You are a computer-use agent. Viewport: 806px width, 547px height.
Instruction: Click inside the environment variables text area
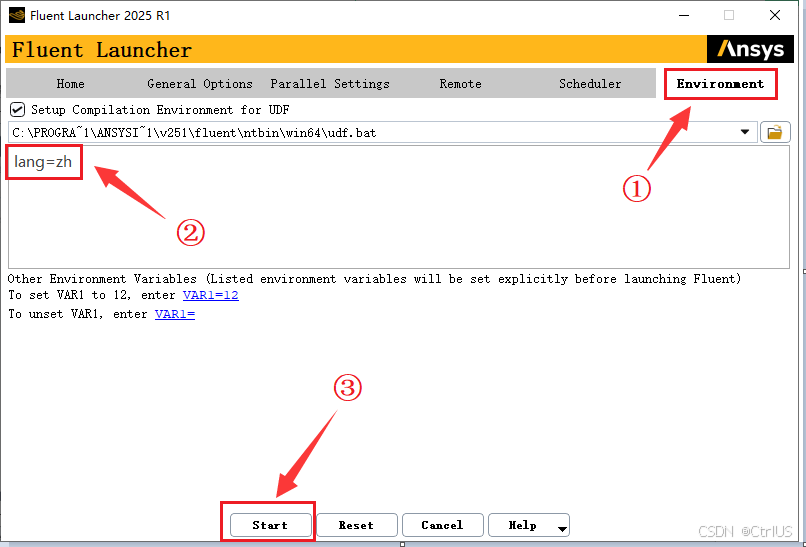(x=399, y=207)
